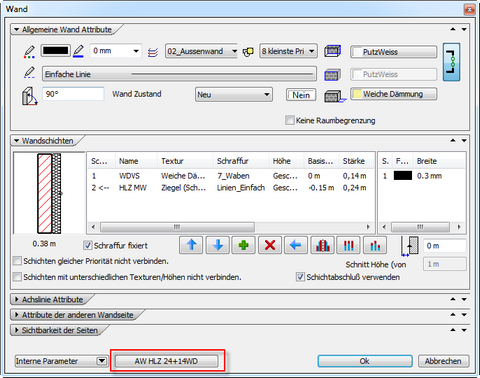This screenshot has width=480, height=378.
Task: Collapse the Allgemeine Wand Attribute section
Action: coord(16,29)
